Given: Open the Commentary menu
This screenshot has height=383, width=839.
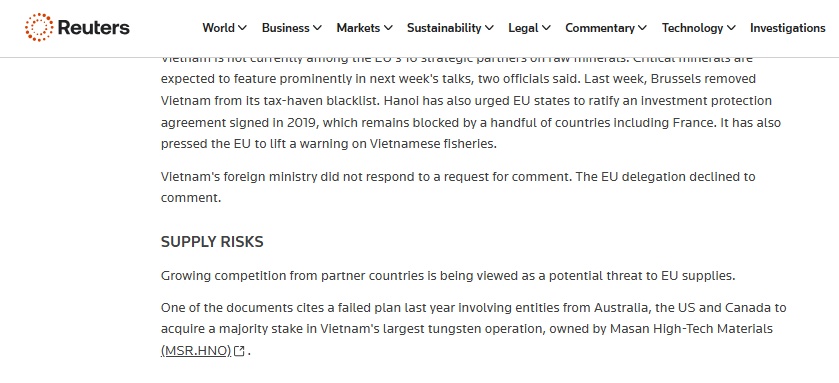Looking at the screenshot, I should pos(600,28).
